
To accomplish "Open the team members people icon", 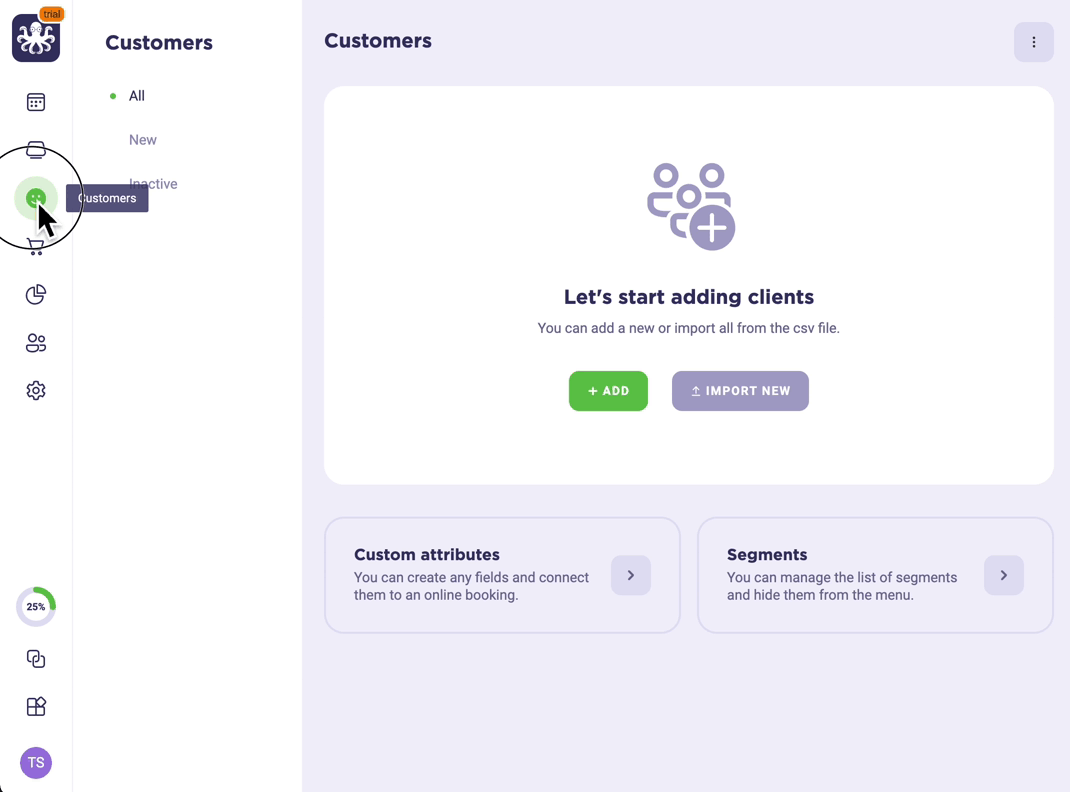I will point(35,342).
